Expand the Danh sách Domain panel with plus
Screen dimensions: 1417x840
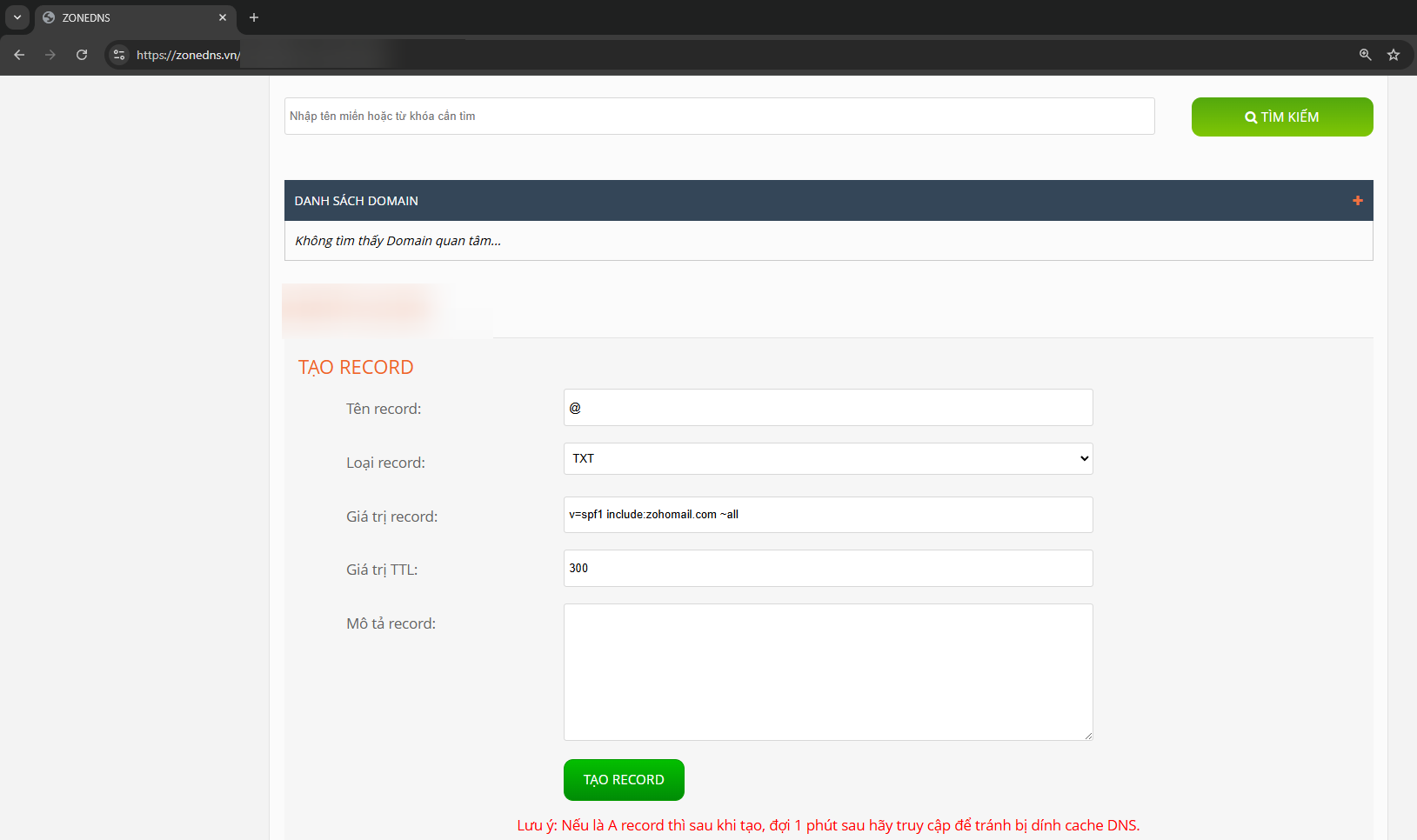coord(1357,201)
